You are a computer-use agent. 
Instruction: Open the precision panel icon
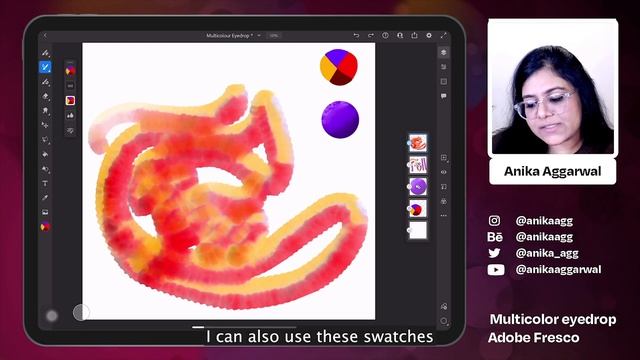click(444, 82)
